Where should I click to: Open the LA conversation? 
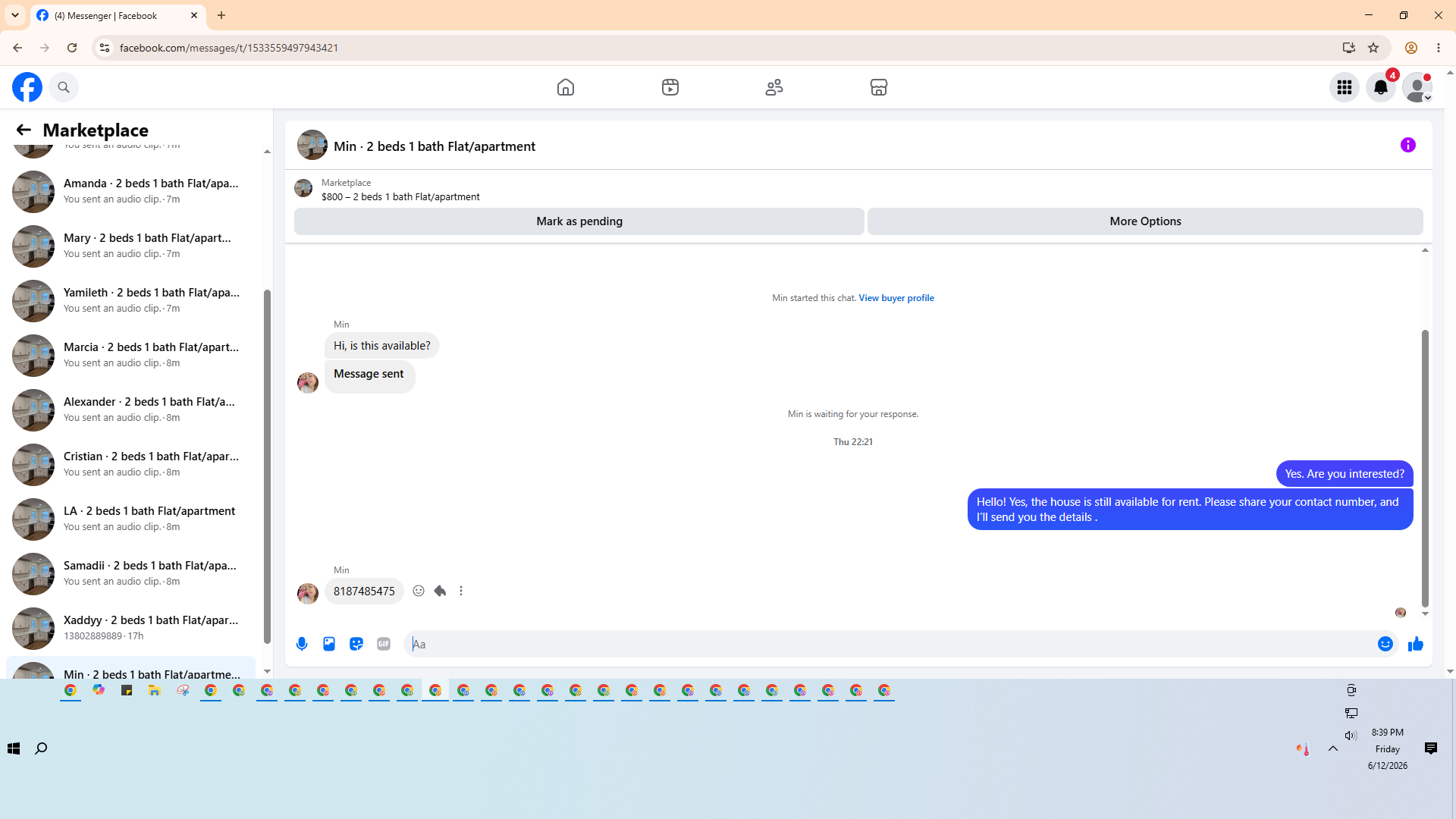click(x=130, y=519)
